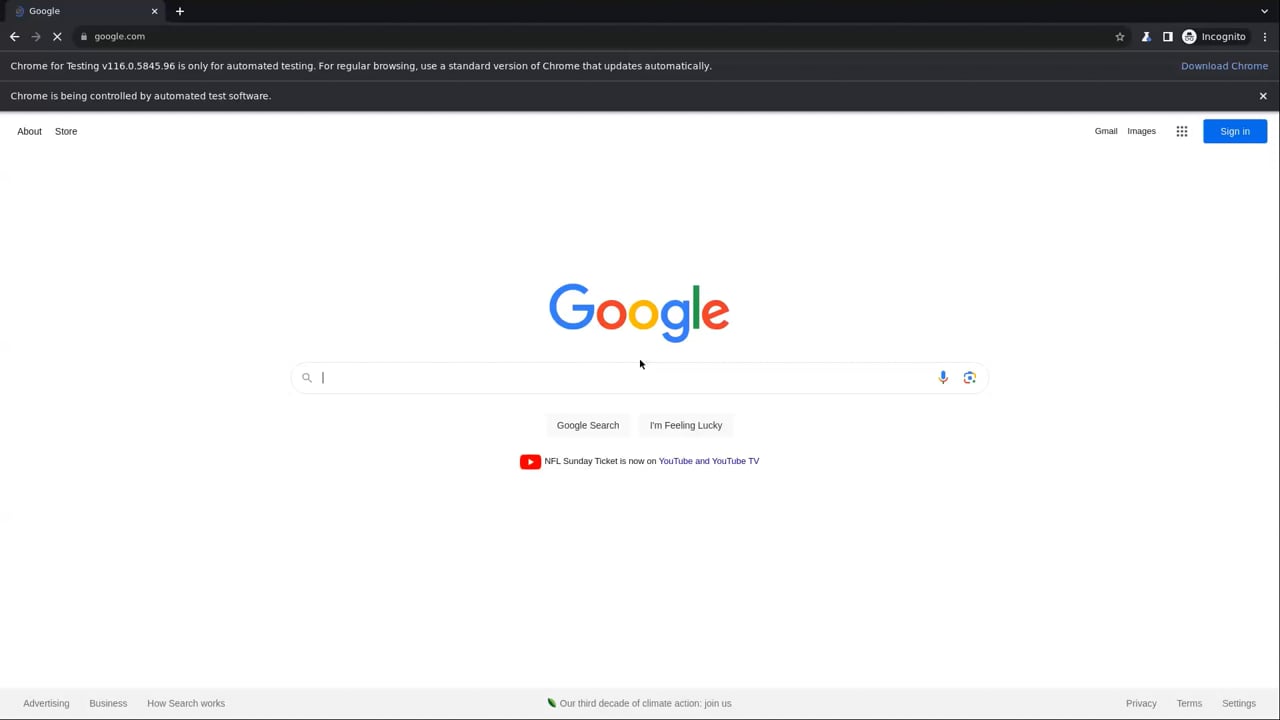Open YouTube and YouTube TV link
Image resolution: width=1280 pixels, height=720 pixels.
(709, 461)
